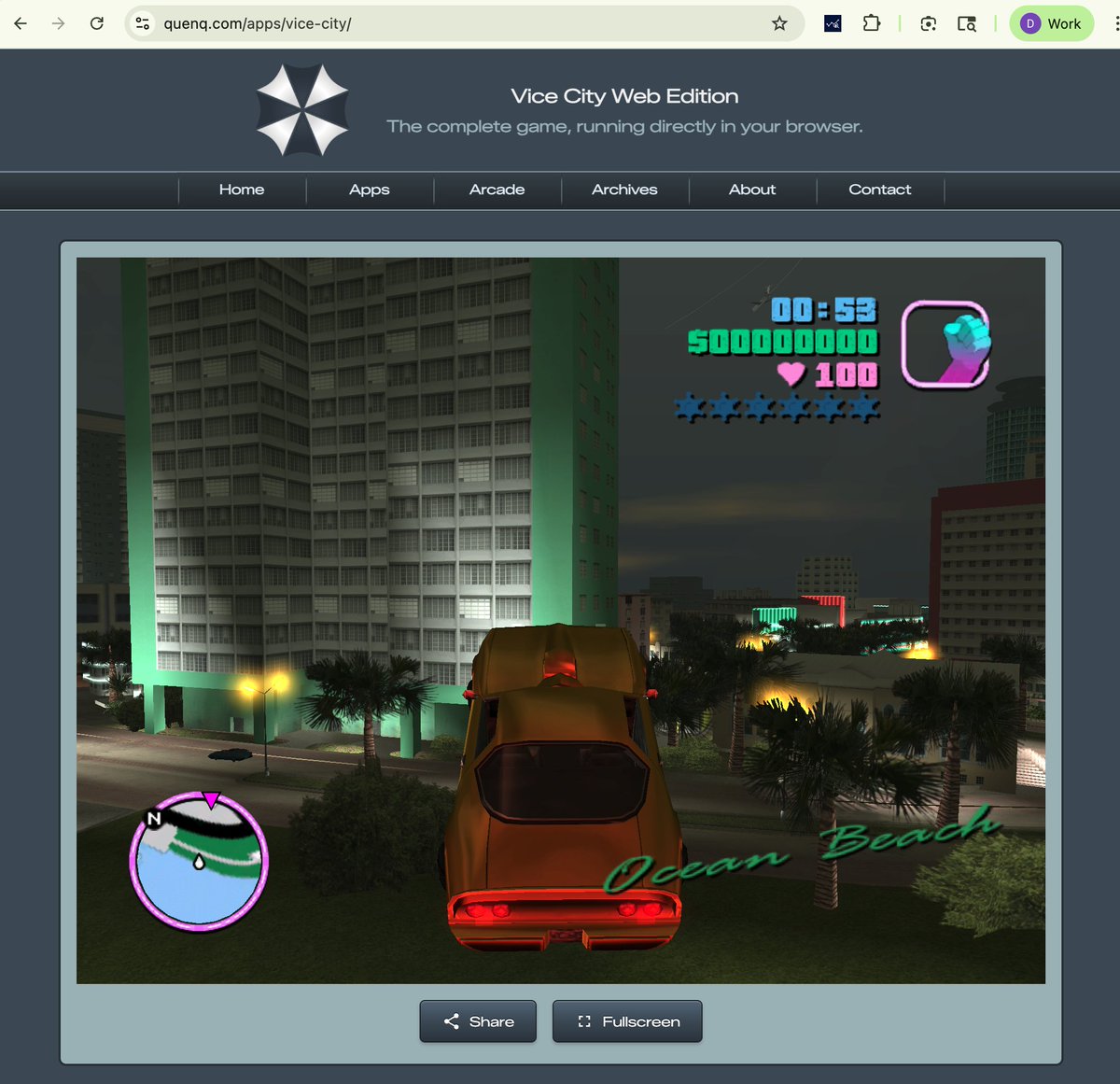This screenshot has height=1084, width=1120.
Task: Click the health value 100
Action: point(847,374)
